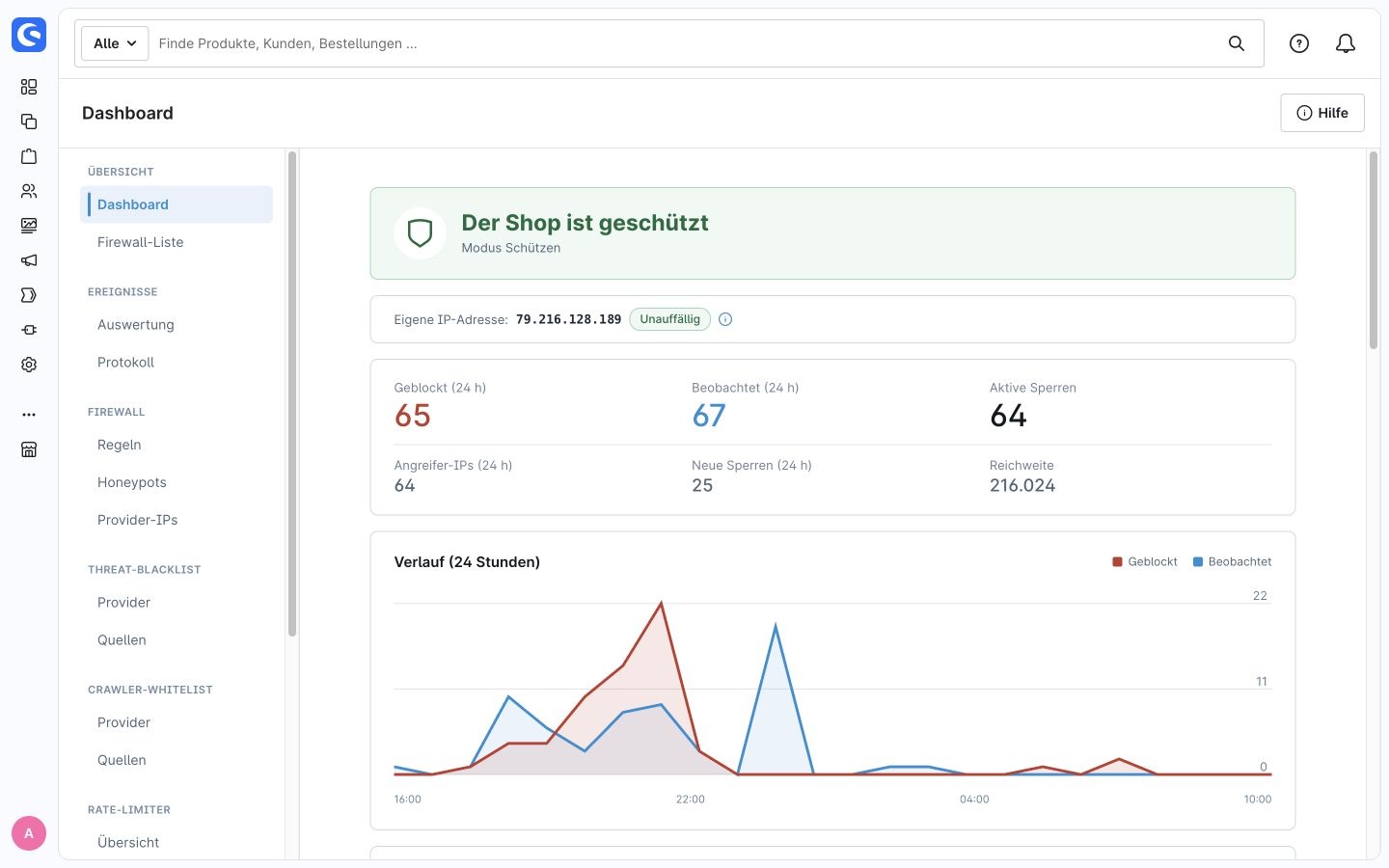Open Quellen under Threat-Blacklist
1389x868 pixels.
click(177, 640)
